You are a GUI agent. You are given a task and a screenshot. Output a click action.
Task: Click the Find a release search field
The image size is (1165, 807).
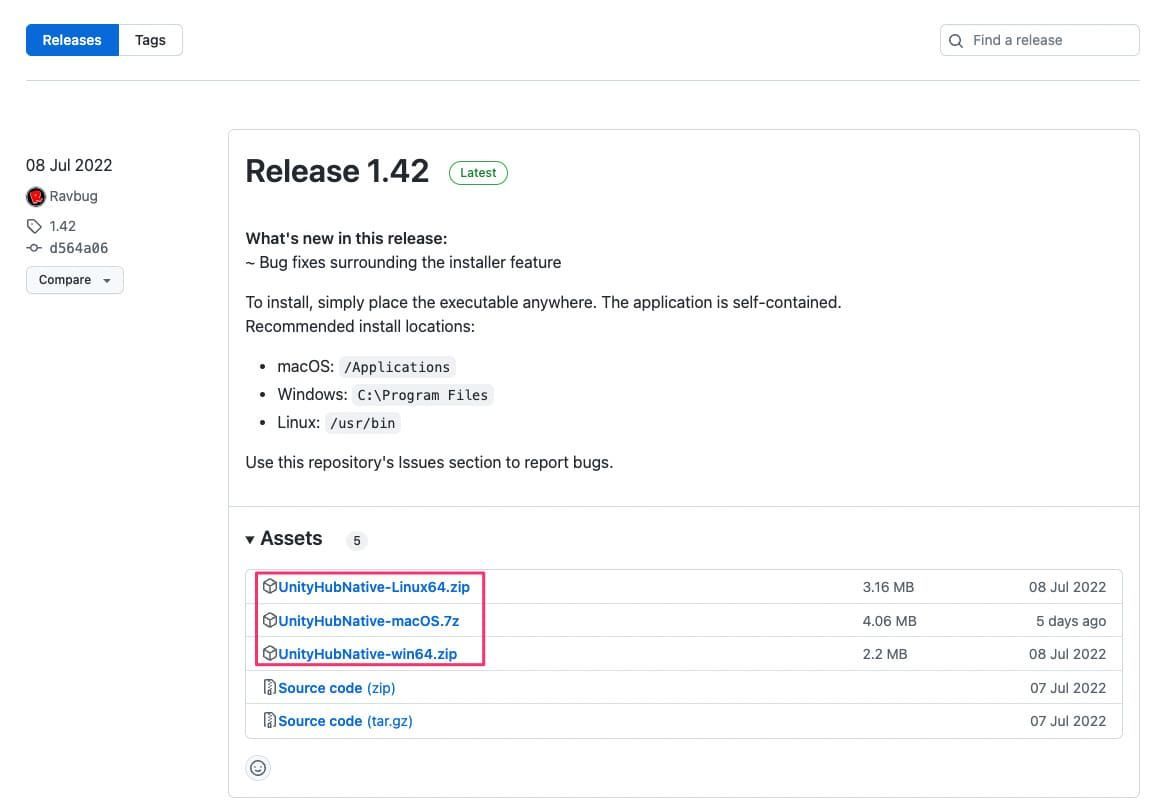1039,40
